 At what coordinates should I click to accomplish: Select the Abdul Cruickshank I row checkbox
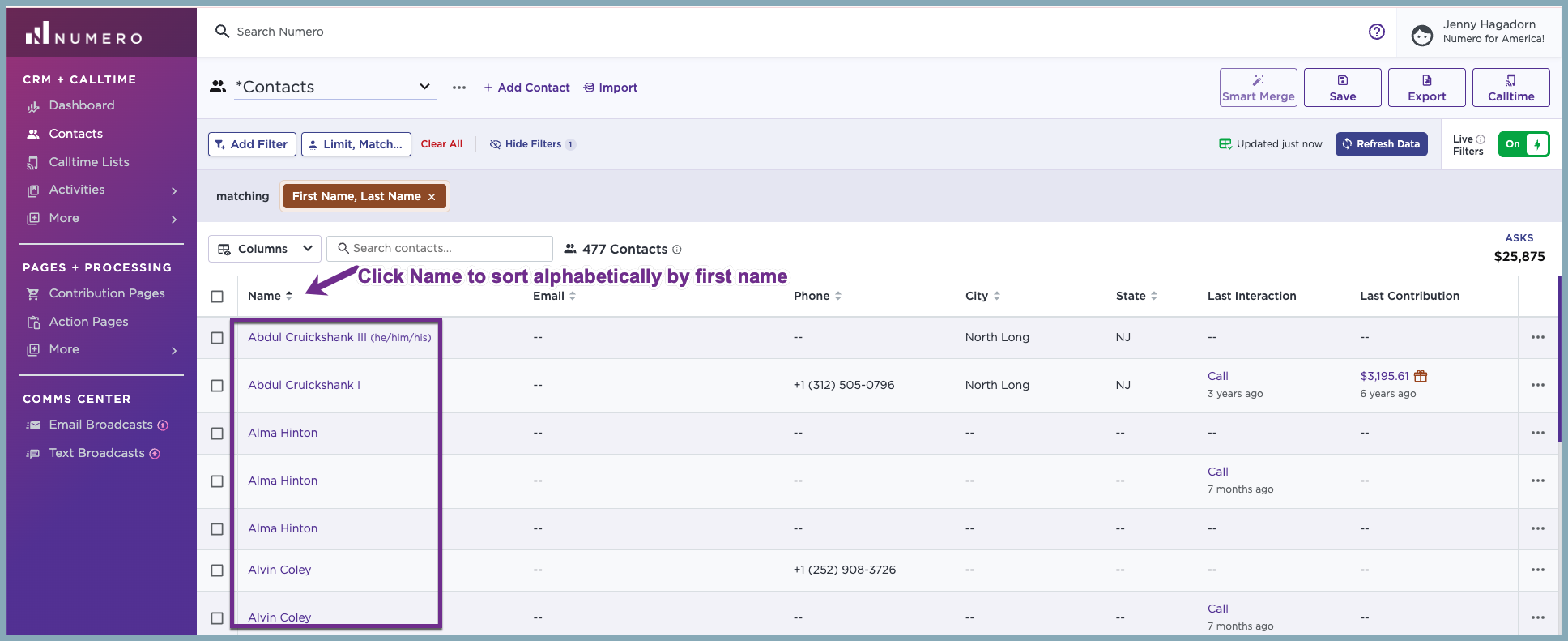217,386
